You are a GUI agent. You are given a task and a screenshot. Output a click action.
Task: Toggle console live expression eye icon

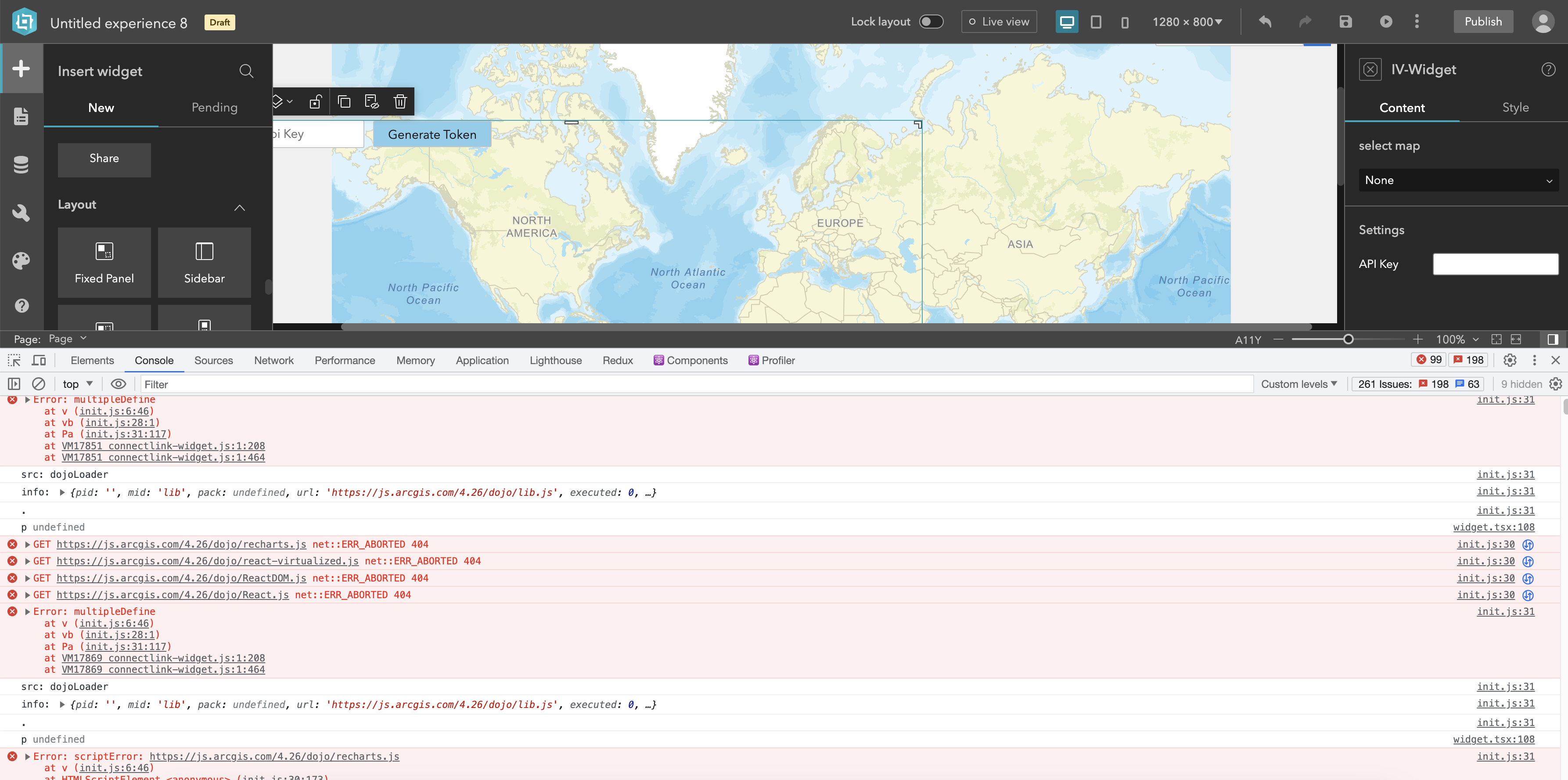click(118, 383)
